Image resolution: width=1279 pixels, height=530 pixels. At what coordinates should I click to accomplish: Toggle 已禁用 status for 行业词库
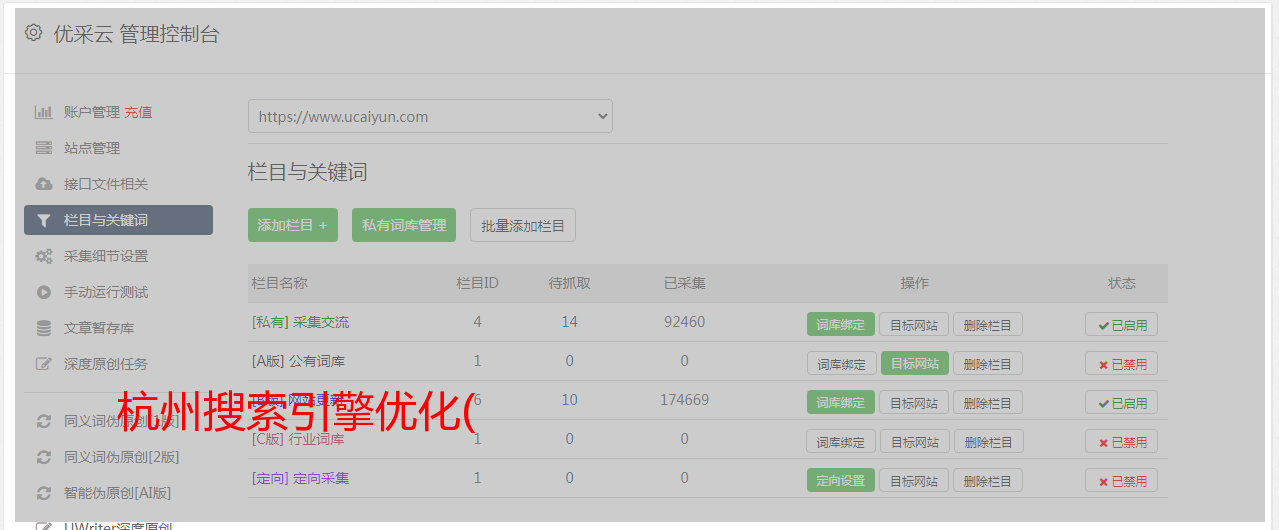(1122, 441)
